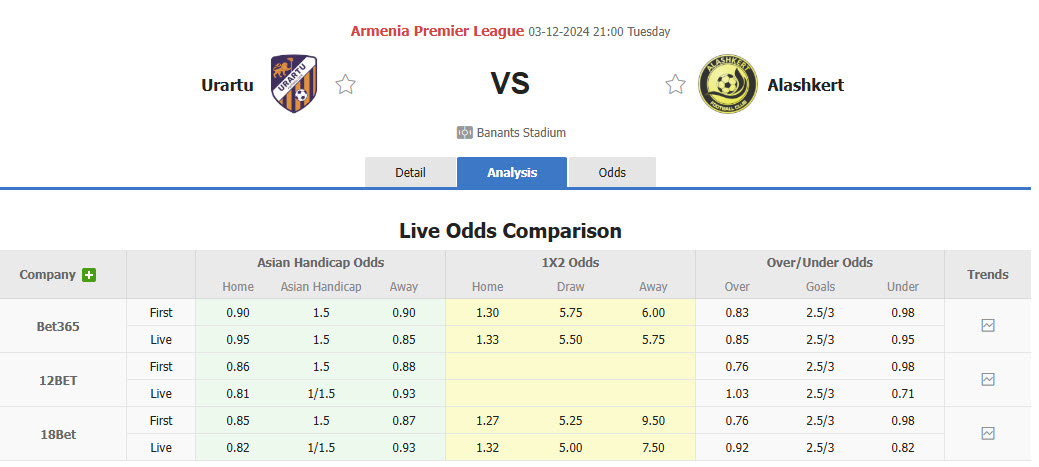Open the Odds tab
Screen dimensions: 1039x467
click(x=612, y=172)
